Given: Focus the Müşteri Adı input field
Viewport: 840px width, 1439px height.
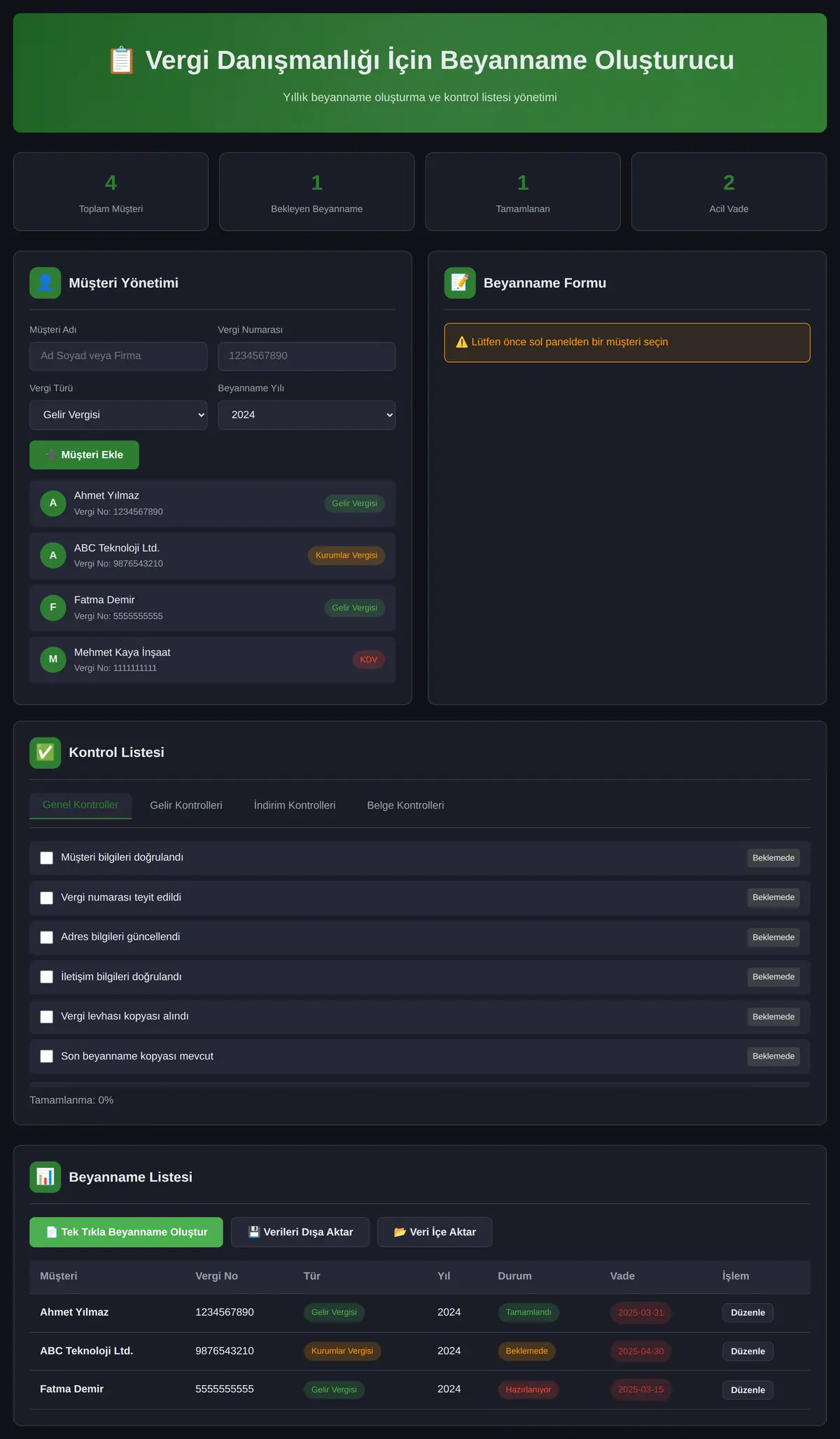Looking at the screenshot, I should (x=118, y=356).
